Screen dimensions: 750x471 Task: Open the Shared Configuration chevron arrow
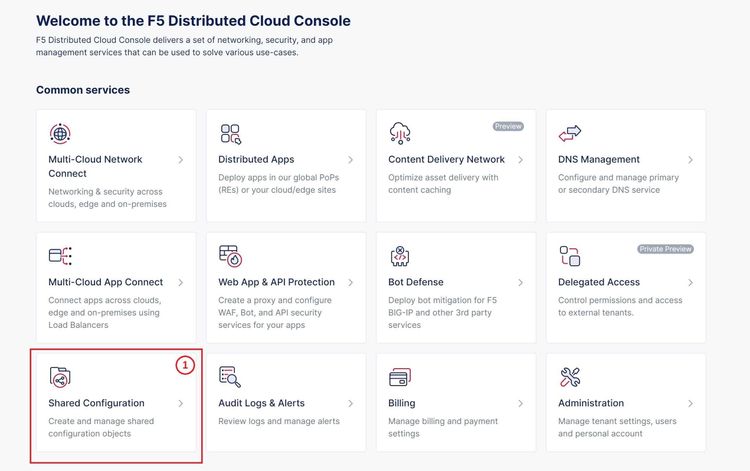(181, 404)
